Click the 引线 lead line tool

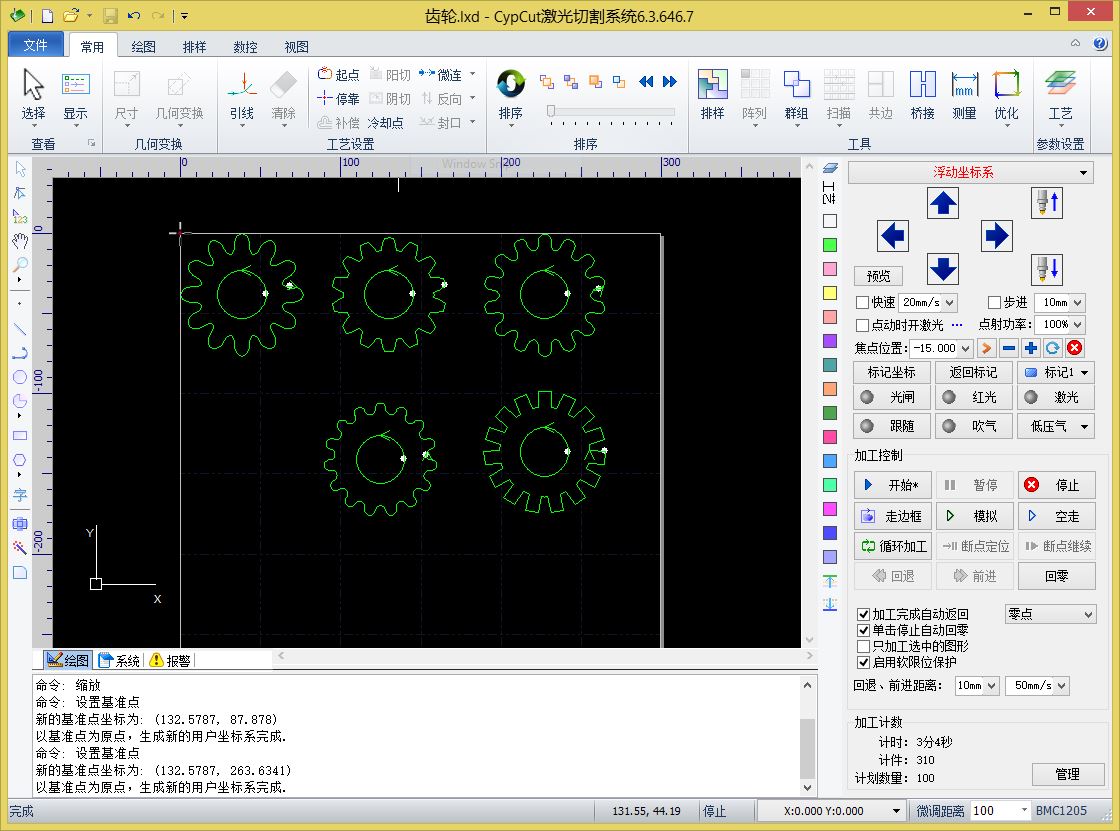pyautogui.click(x=242, y=96)
